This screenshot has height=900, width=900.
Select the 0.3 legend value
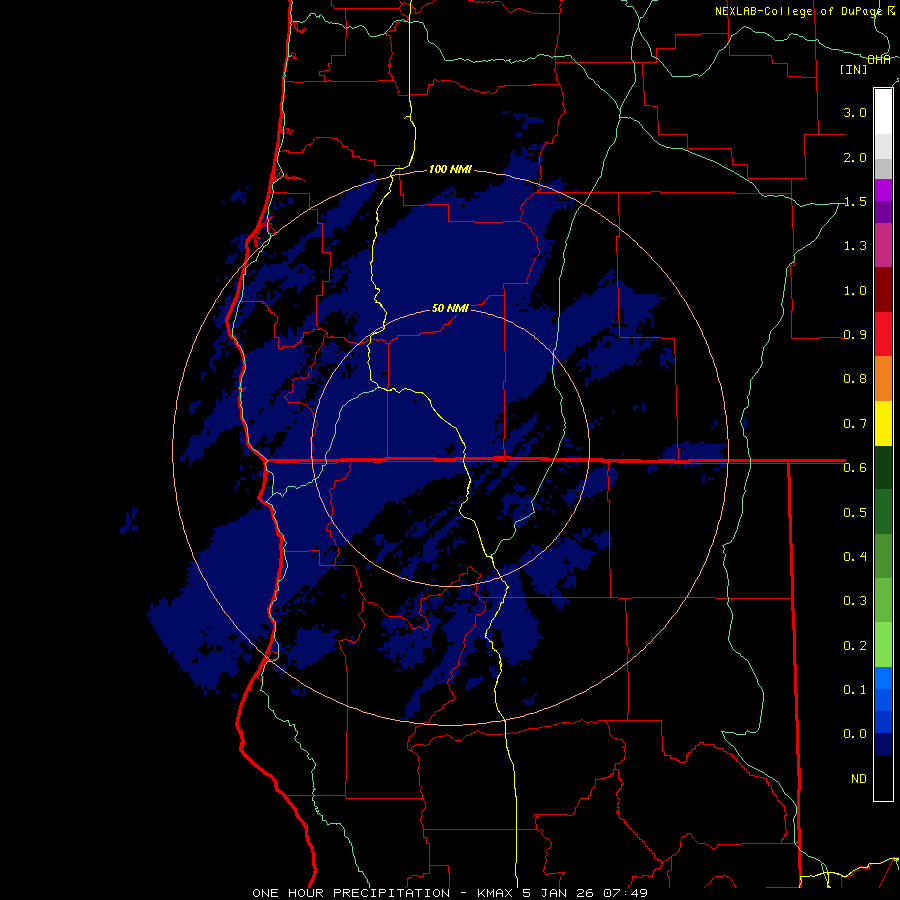[x=855, y=601]
